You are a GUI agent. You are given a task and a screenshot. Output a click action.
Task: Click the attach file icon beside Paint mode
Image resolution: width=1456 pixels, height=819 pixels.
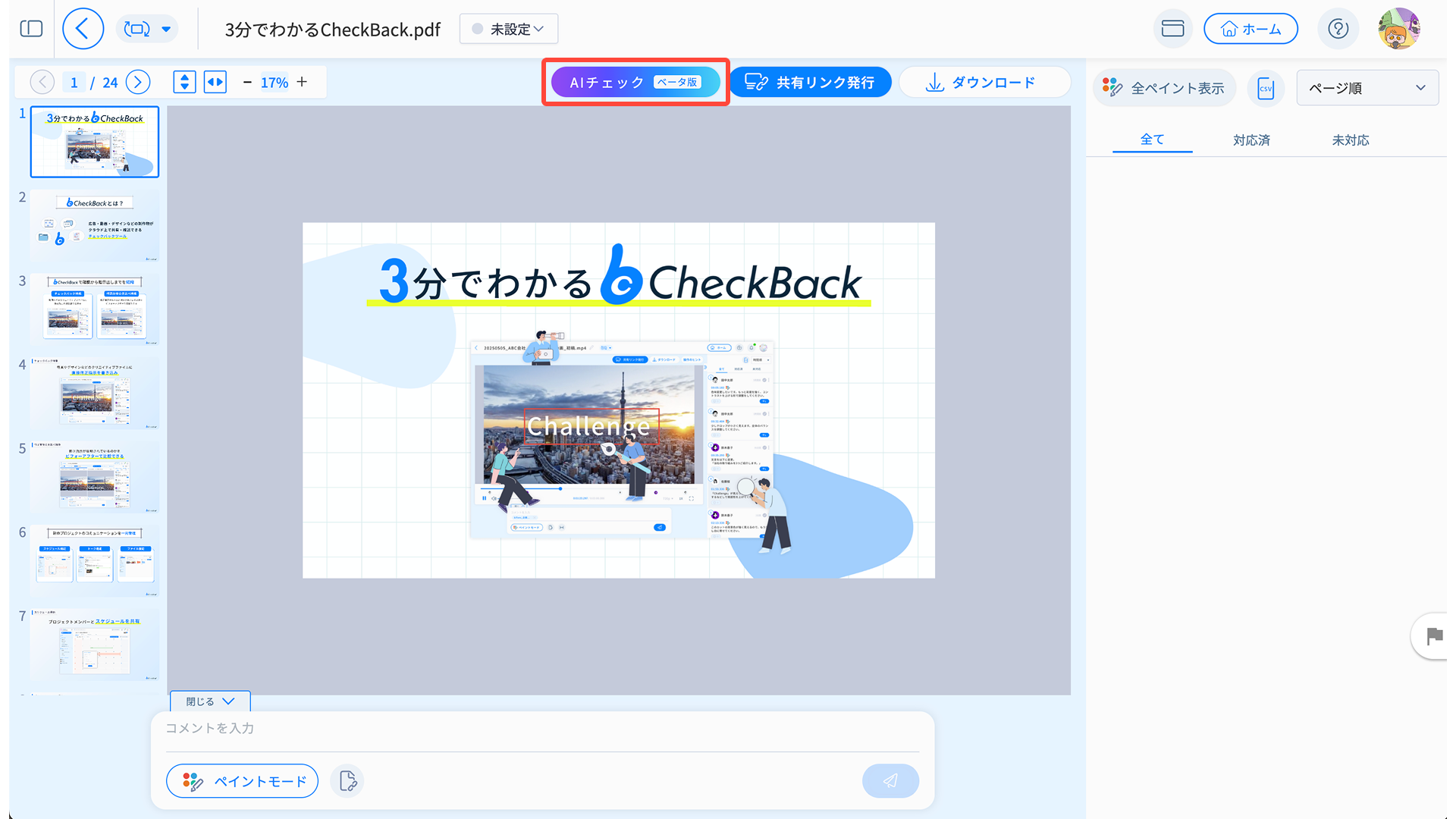pos(348,780)
